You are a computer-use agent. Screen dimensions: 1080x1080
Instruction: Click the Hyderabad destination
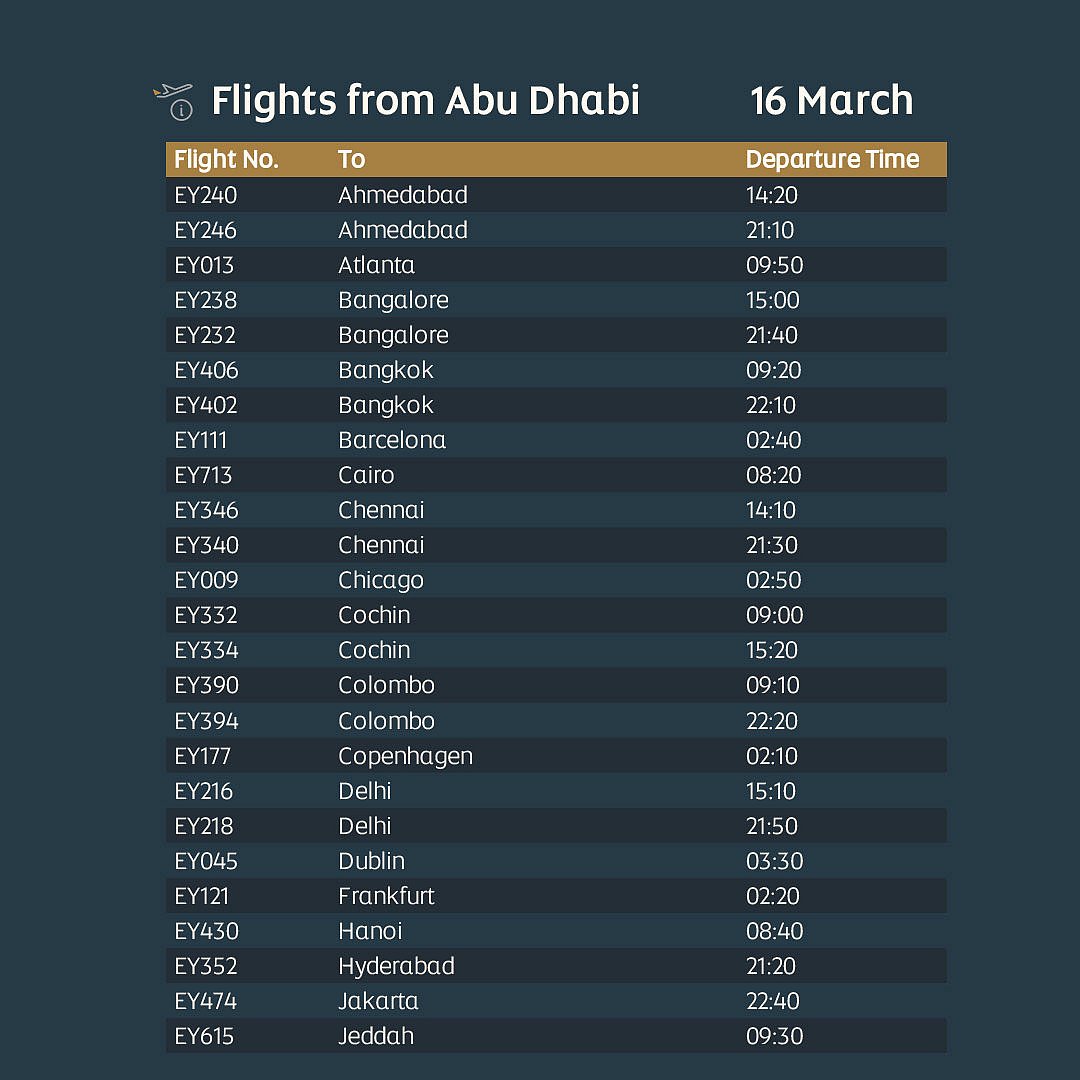396,966
